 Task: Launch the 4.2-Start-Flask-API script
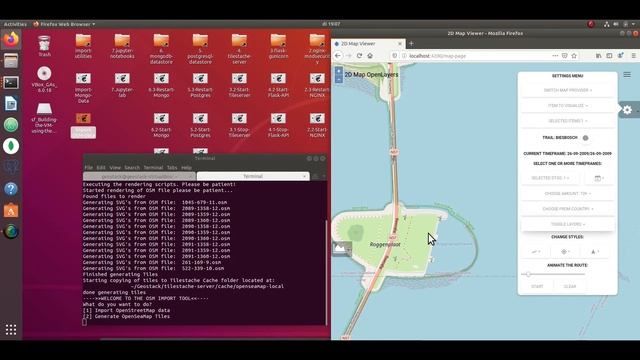point(278,85)
